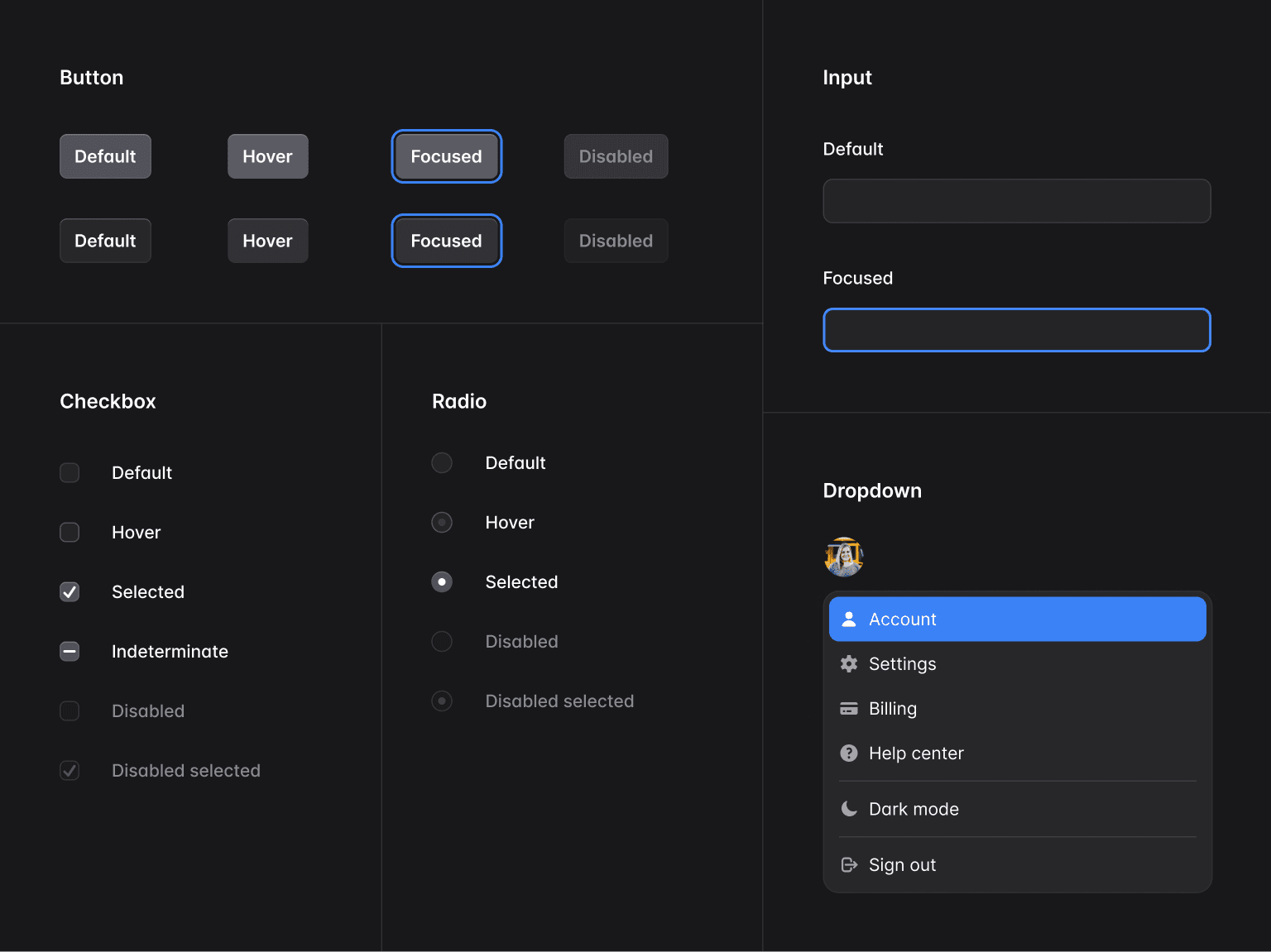Click the Billing credit card icon
The height and width of the screenshot is (952, 1271).
coord(849,708)
